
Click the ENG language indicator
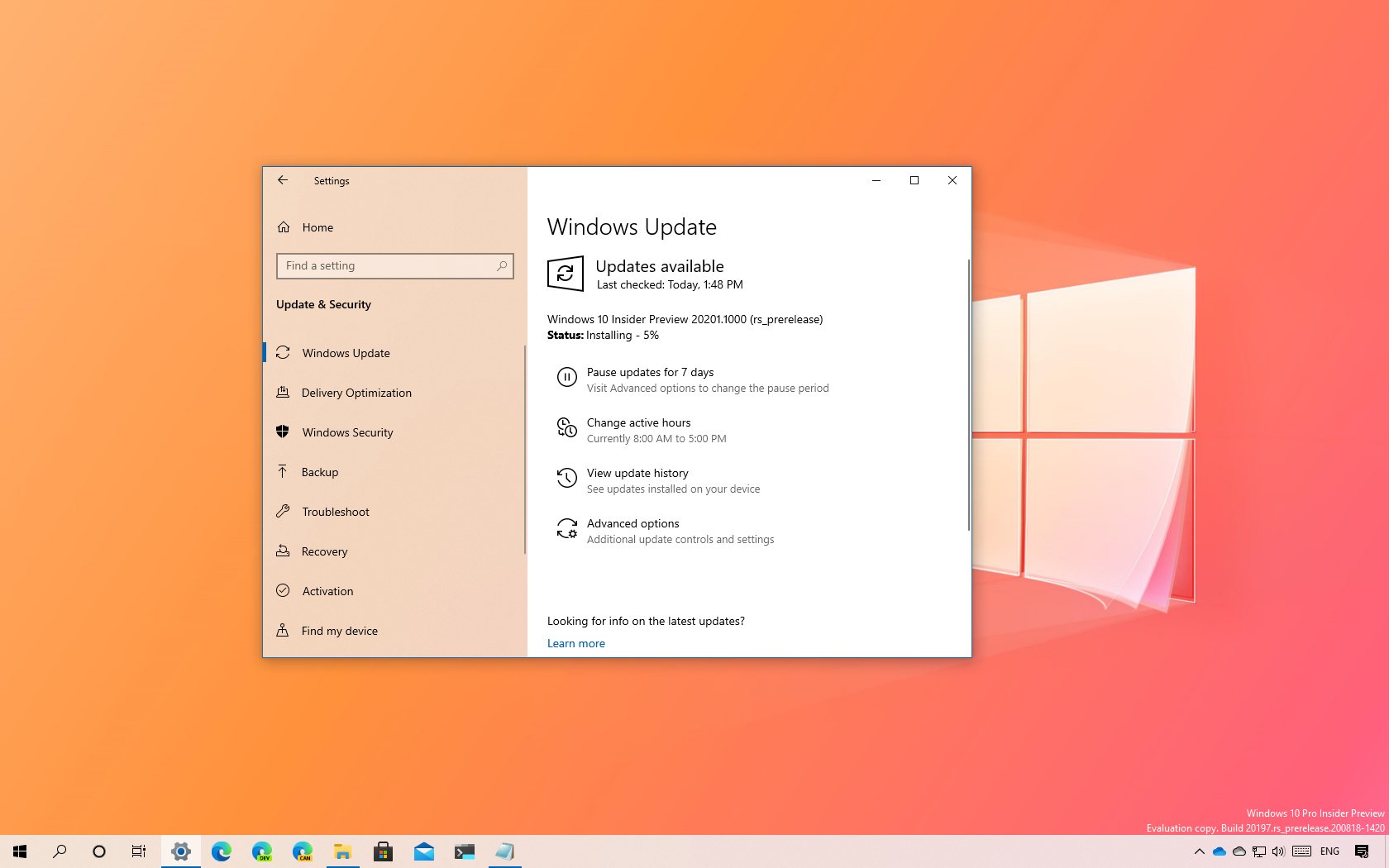pyautogui.click(x=1329, y=851)
